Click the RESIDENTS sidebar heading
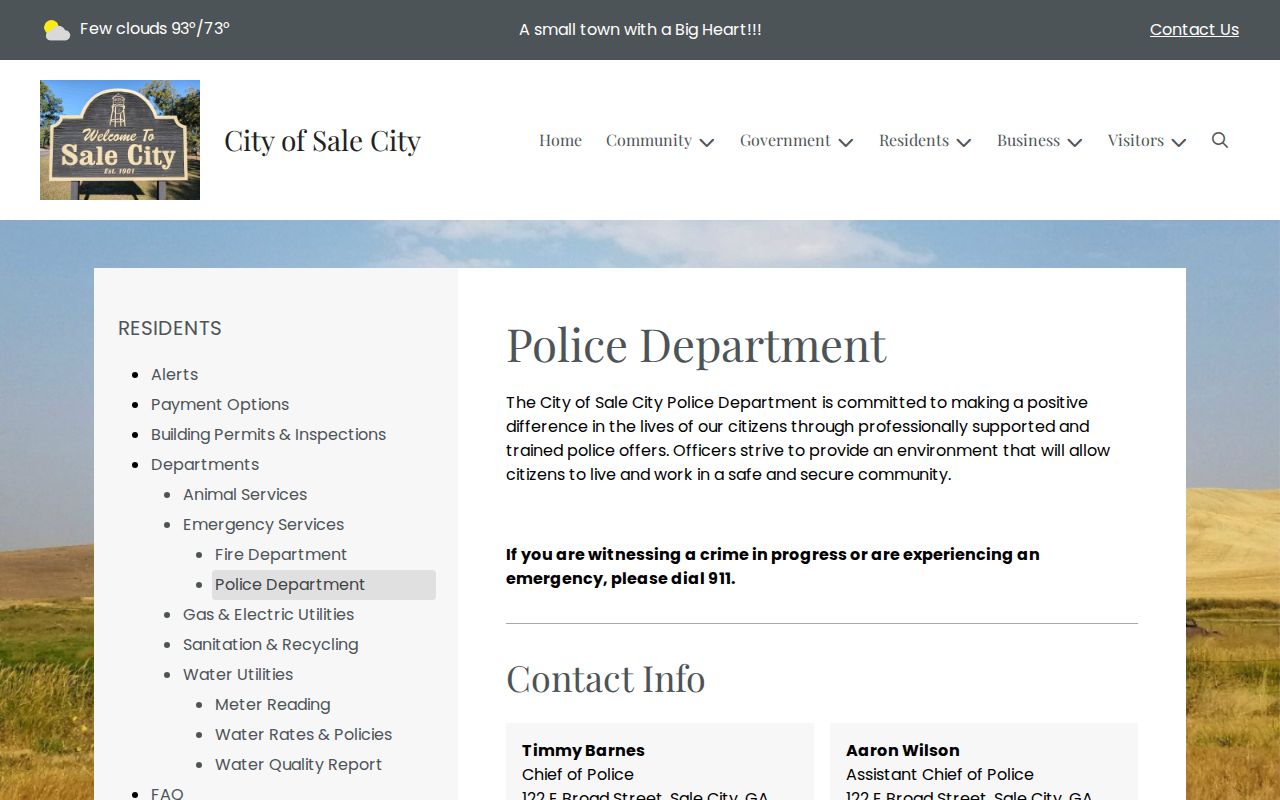 coord(170,328)
